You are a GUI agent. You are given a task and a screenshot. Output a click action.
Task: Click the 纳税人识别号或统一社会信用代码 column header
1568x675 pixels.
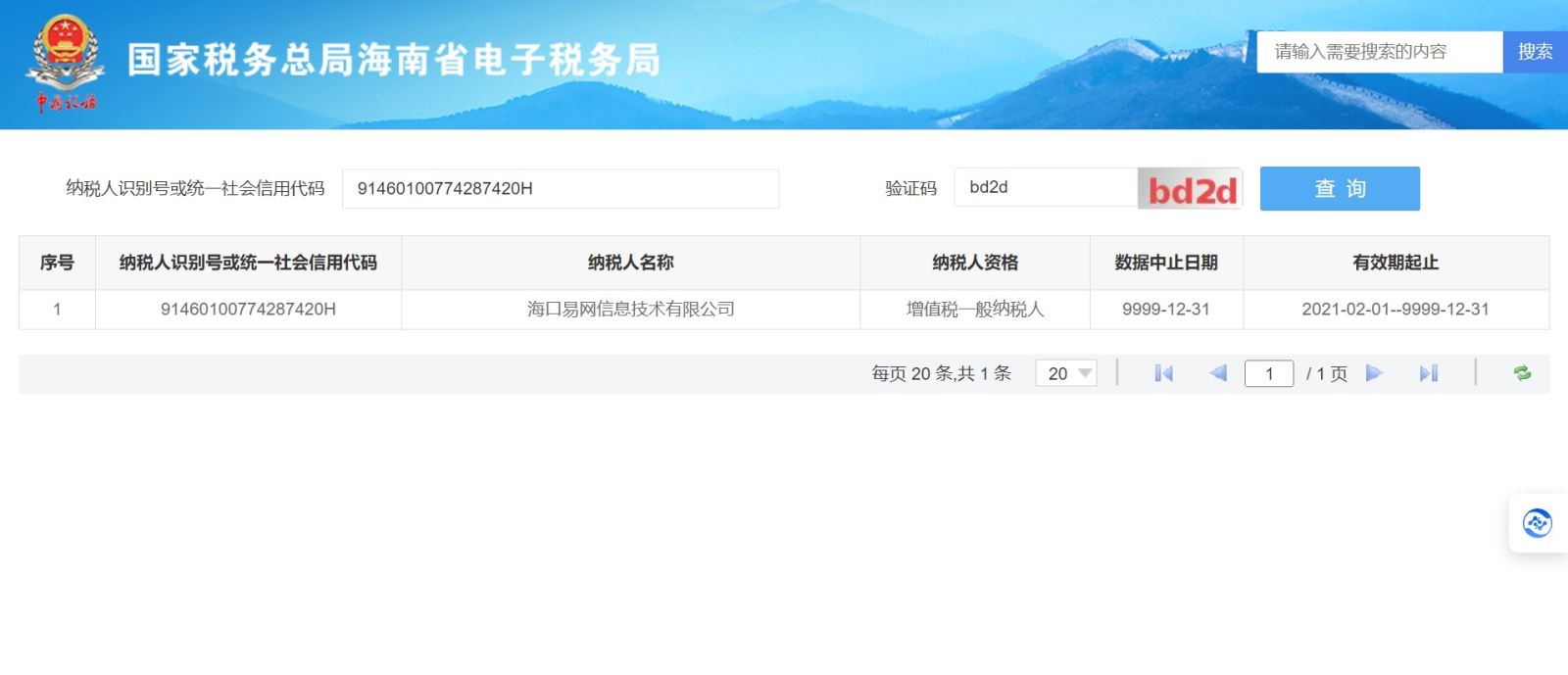[248, 263]
